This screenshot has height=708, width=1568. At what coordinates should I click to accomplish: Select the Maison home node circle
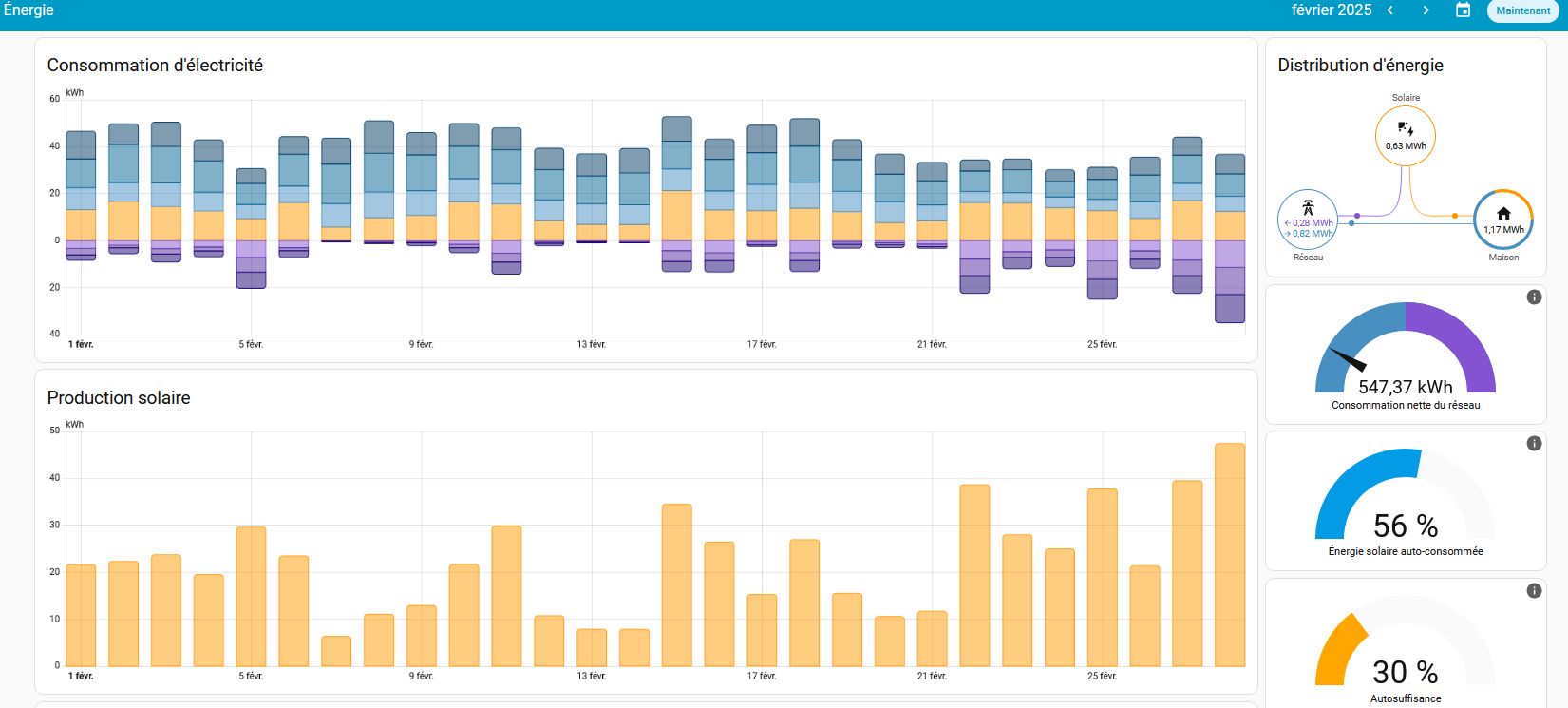pos(1502,220)
